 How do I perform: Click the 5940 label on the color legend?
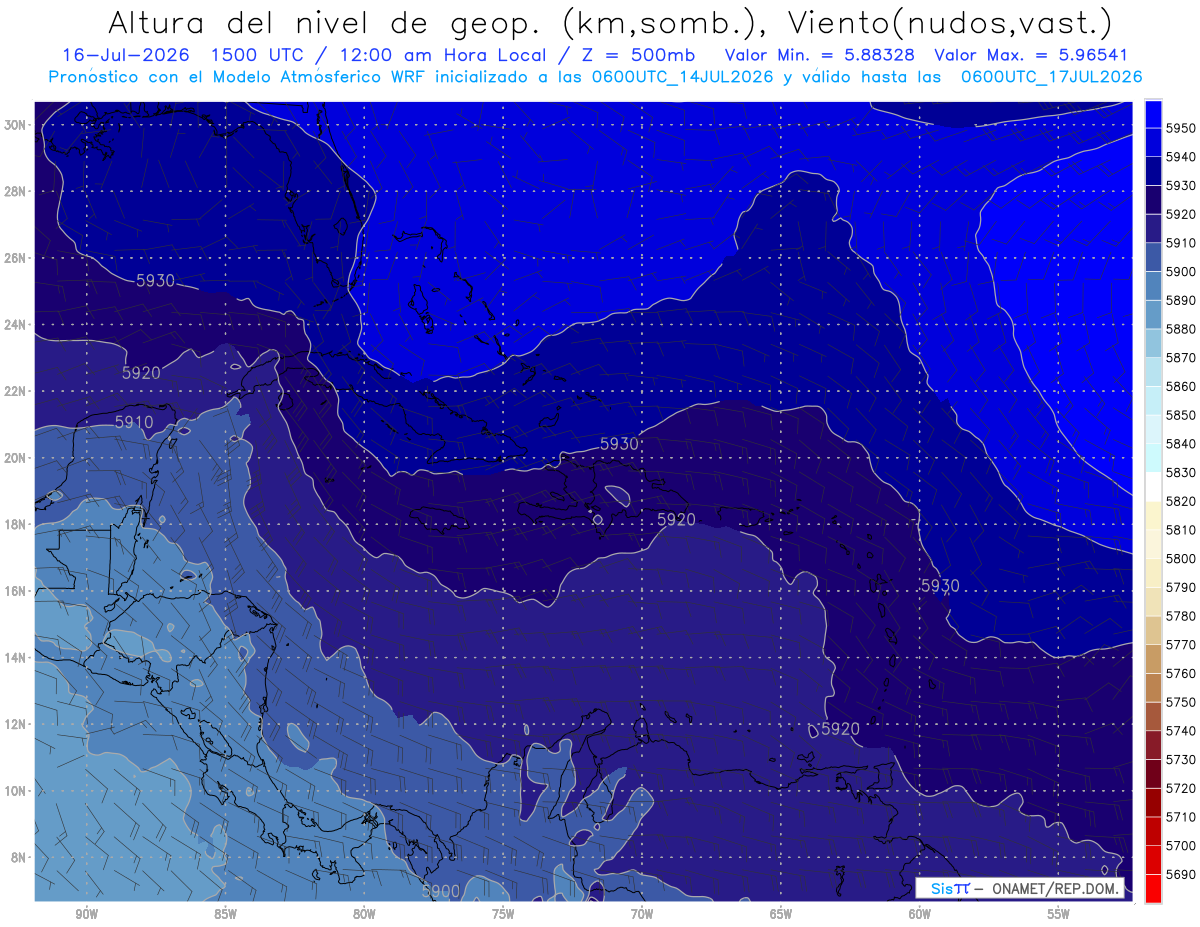click(x=1180, y=157)
